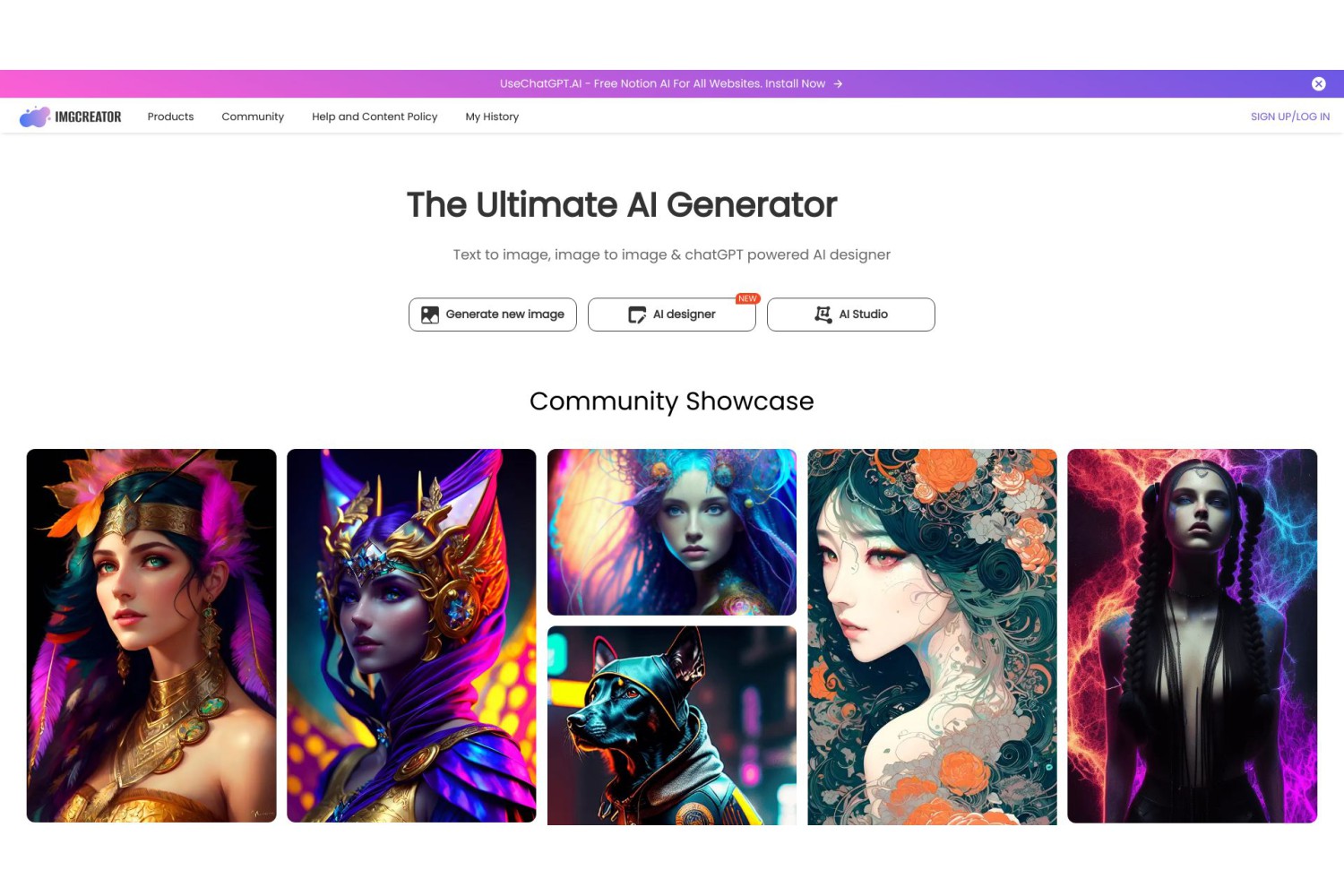Open the golden helmet purple hood portrait
This screenshot has height=896, width=1344.
[411, 635]
